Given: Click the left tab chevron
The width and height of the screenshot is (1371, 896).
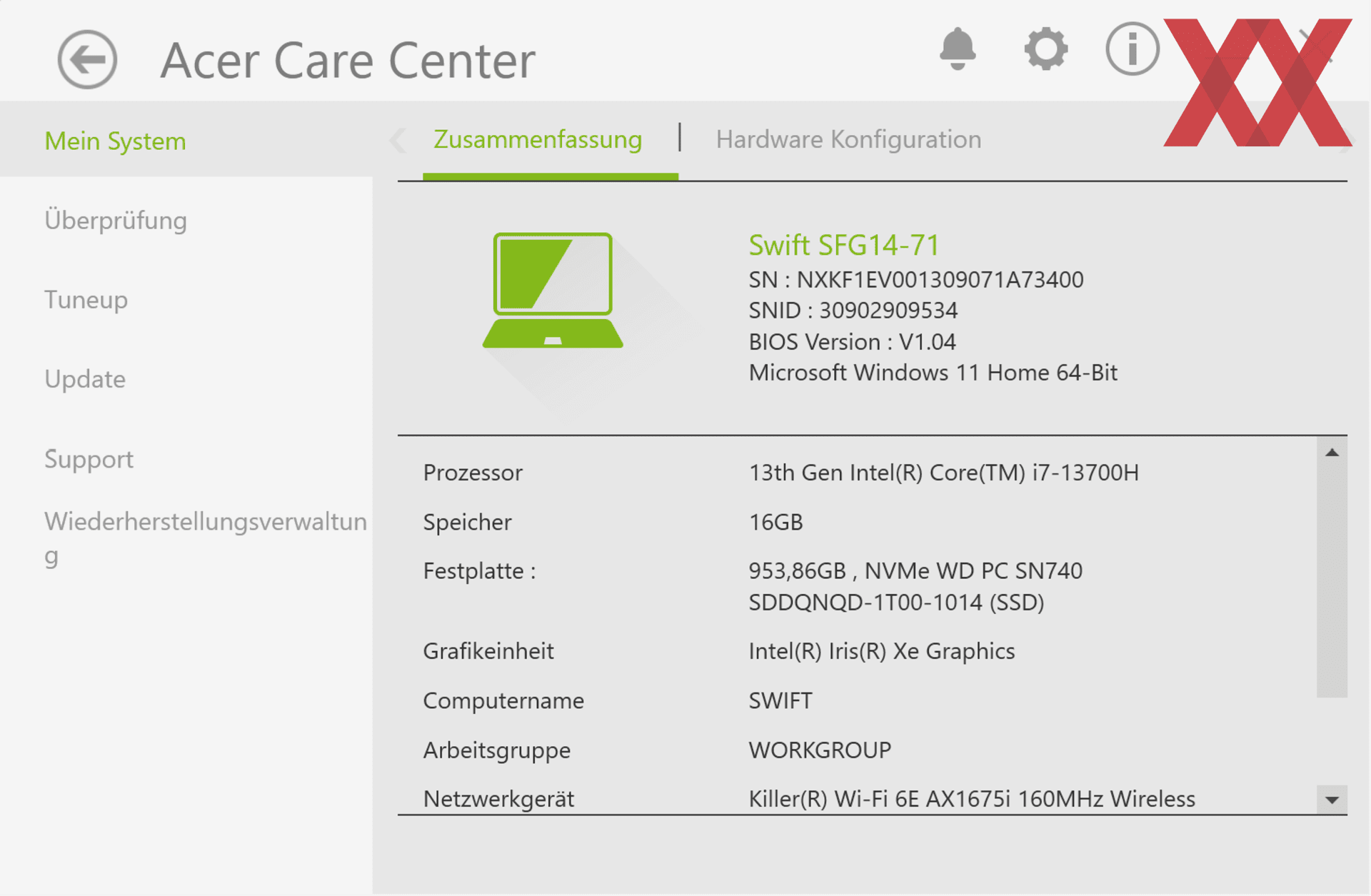Looking at the screenshot, I should click(398, 140).
